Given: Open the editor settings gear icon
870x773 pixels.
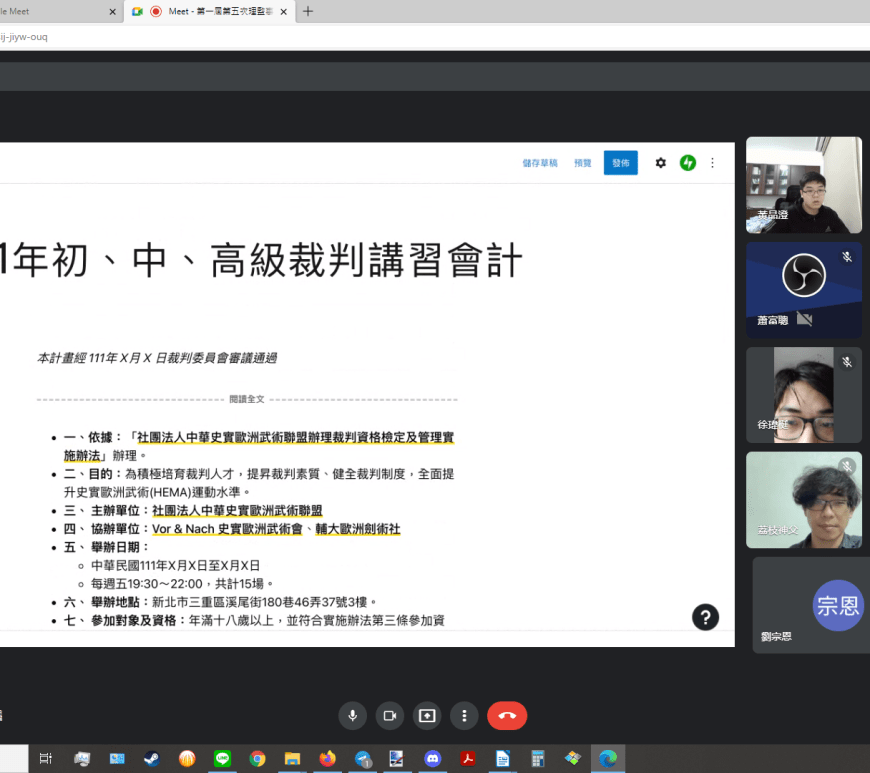Looking at the screenshot, I should [660, 163].
